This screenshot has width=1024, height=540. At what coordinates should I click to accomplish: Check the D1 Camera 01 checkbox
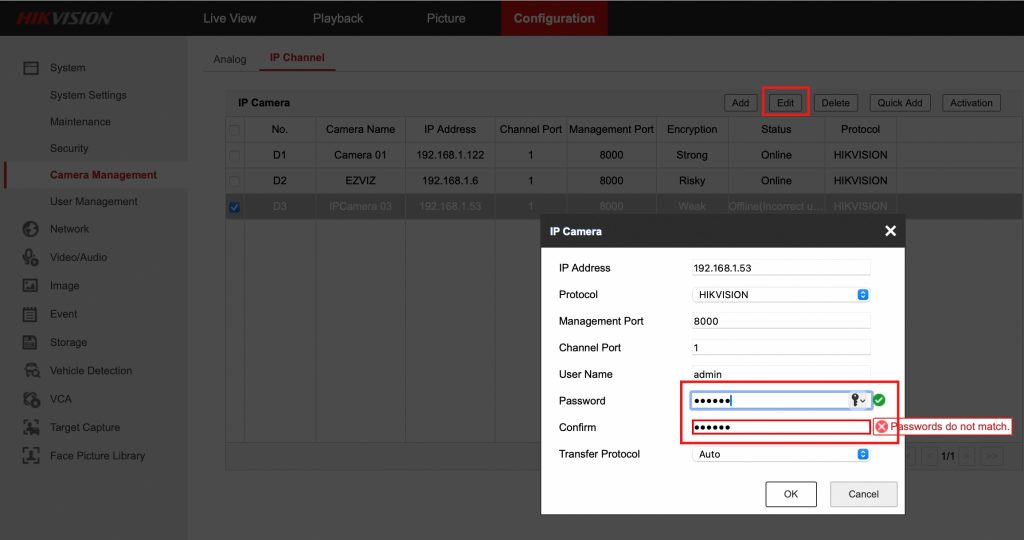pos(234,155)
